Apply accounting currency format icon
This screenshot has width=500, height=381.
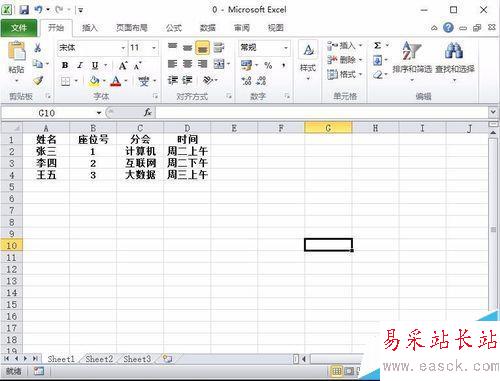click(x=247, y=65)
